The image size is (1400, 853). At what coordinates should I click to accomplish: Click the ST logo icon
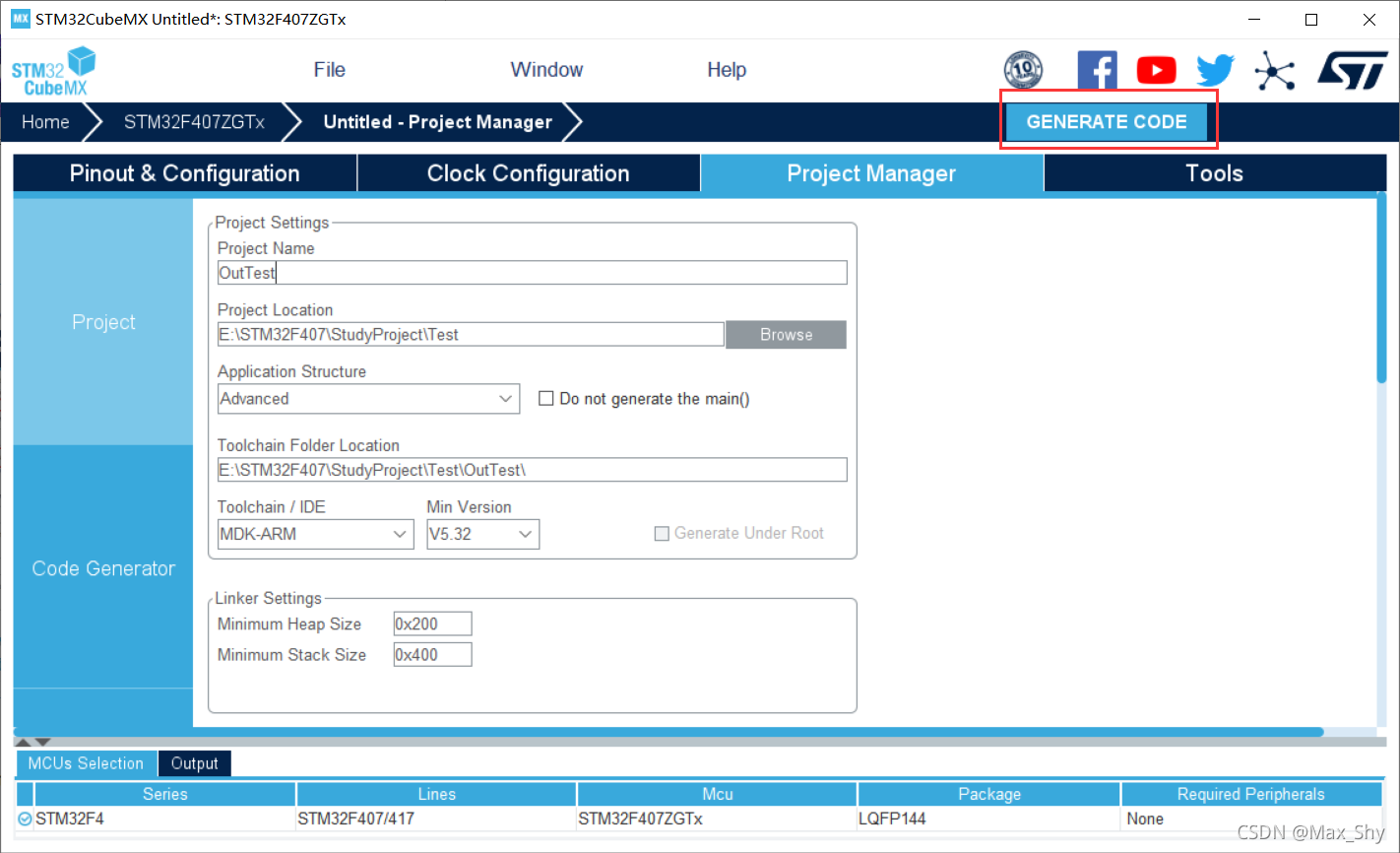point(1353,71)
